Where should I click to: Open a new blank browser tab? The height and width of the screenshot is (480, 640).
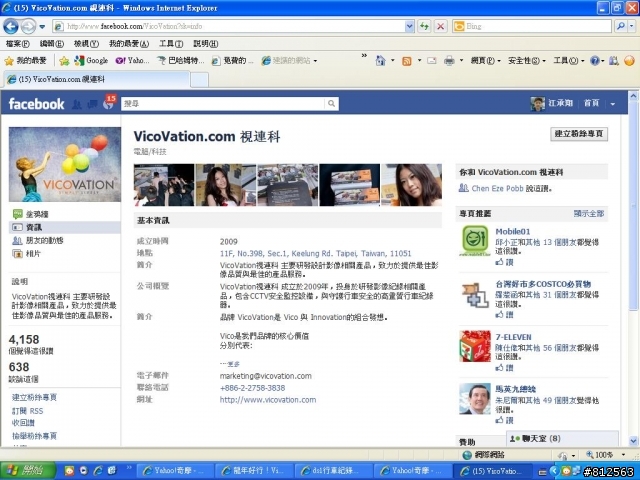199,80
